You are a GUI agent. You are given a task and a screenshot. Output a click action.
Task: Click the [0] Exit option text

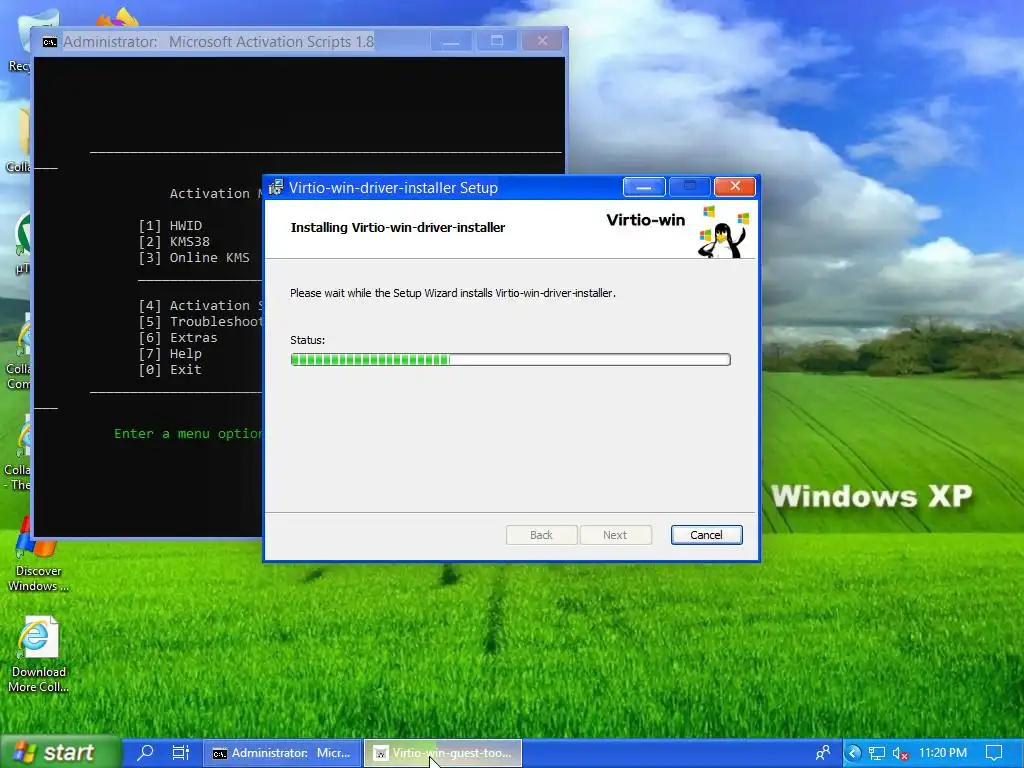(170, 370)
